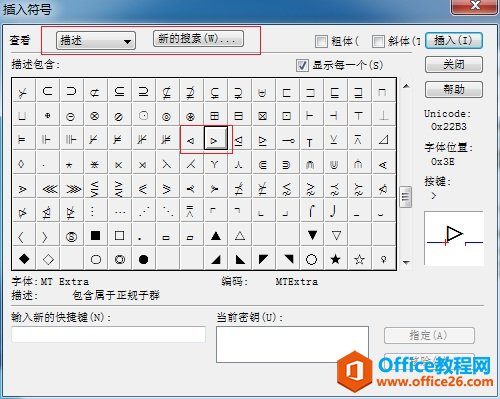Choose the right triangle ⊿ symbol
This screenshot has height=399, width=500.
point(384,139)
